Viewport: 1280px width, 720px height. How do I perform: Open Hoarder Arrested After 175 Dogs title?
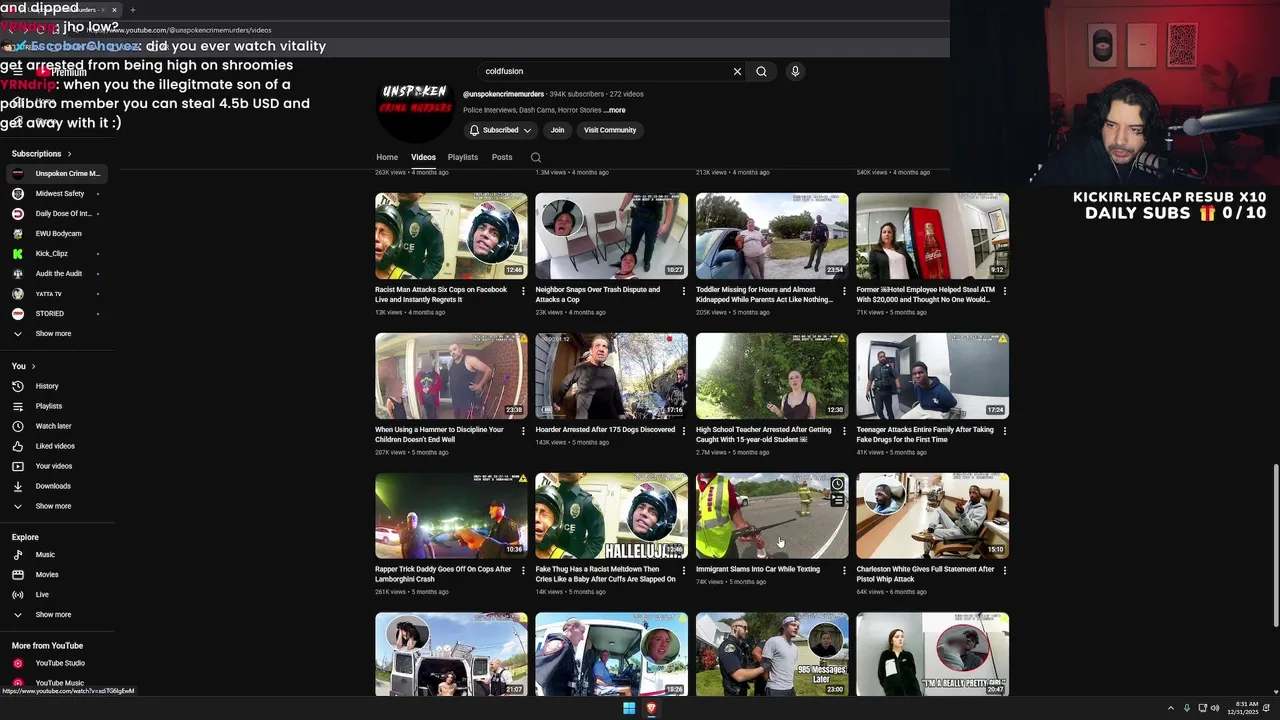pyautogui.click(x=605, y=430)
